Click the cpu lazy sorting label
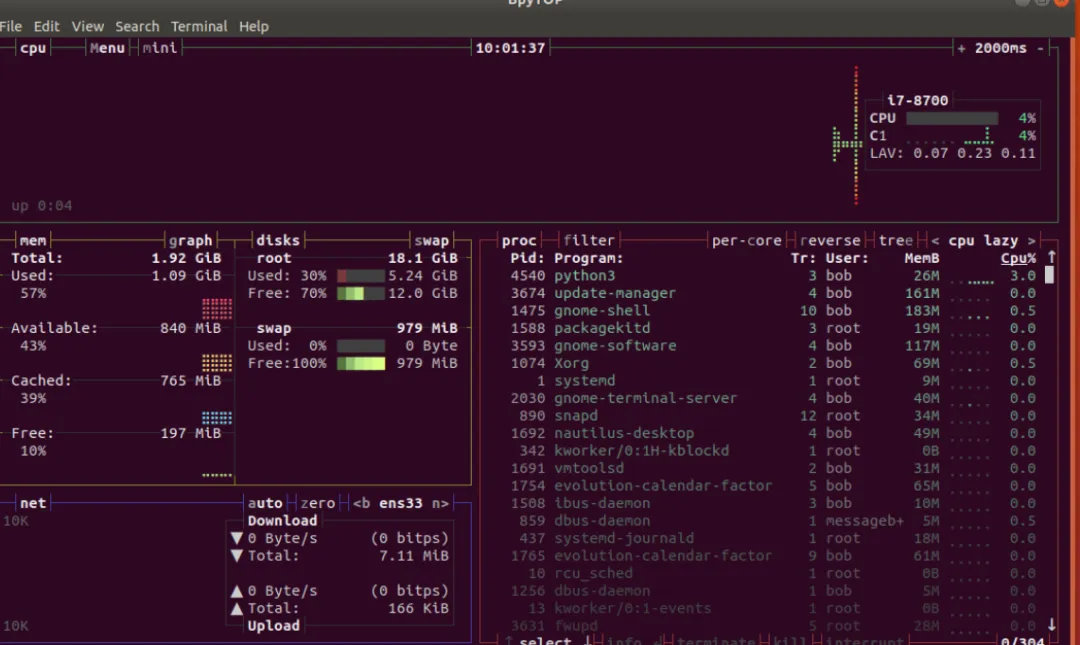 (x=983, y=240)
